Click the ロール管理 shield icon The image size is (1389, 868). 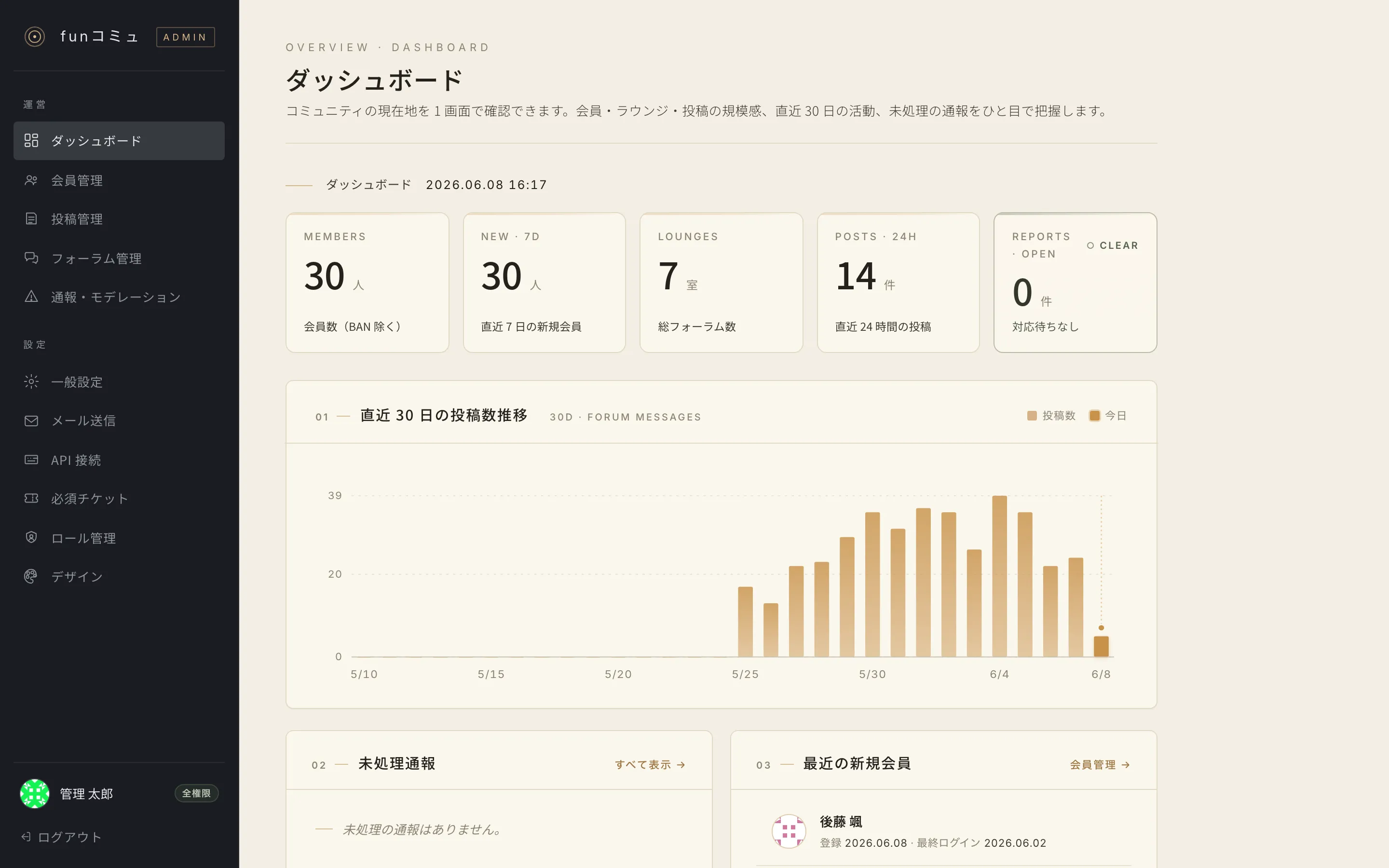(x=31, y=538)
